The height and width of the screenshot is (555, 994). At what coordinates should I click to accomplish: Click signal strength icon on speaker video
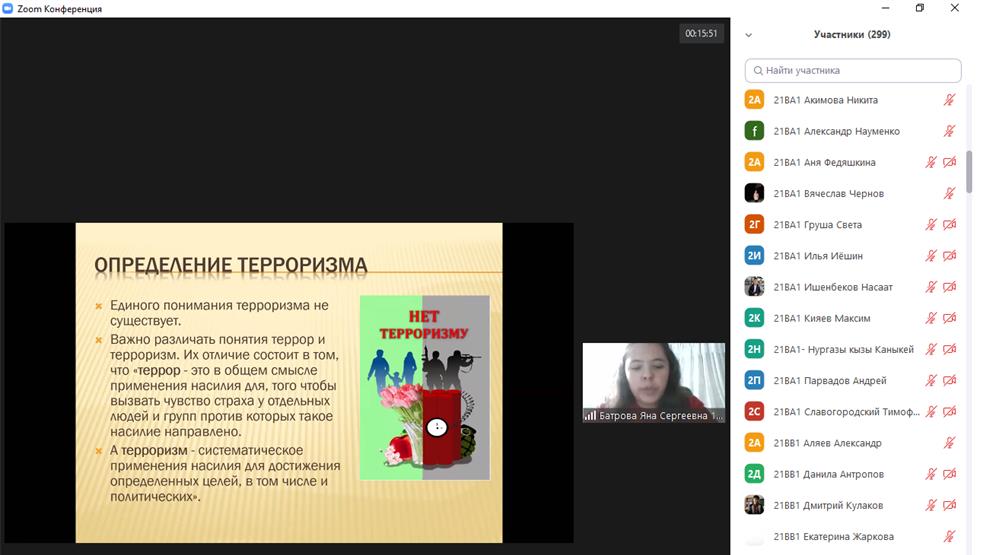(x=590, y=415)
